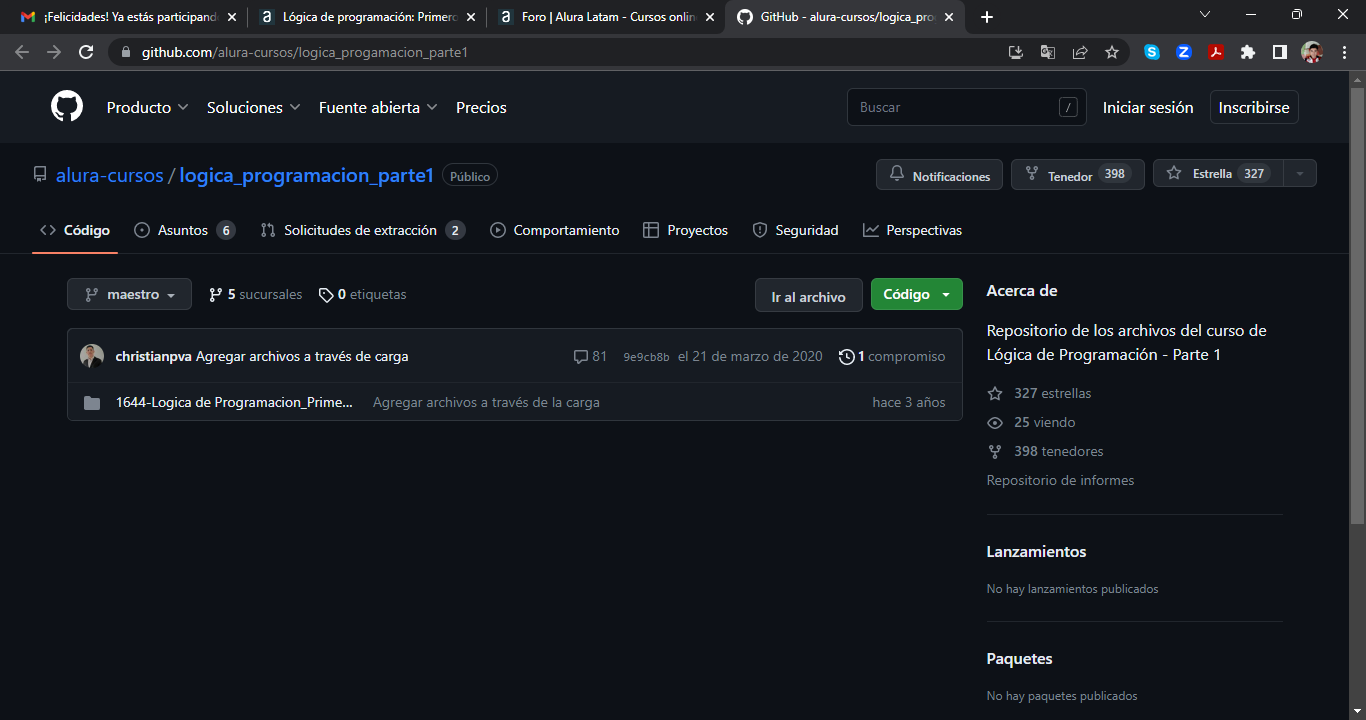Close the Foro Alura Latam tab
1366x720 pixels.
click(710, 17)
